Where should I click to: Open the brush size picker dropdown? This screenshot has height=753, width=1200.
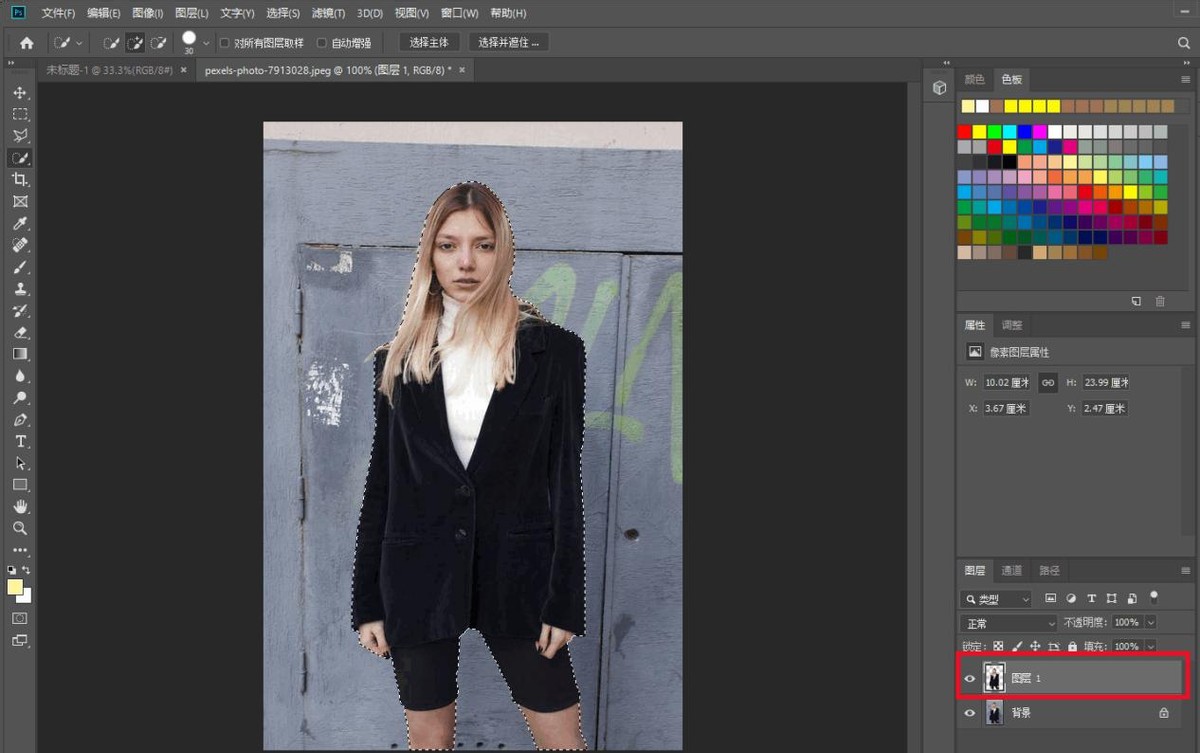[x=206, y=43]
